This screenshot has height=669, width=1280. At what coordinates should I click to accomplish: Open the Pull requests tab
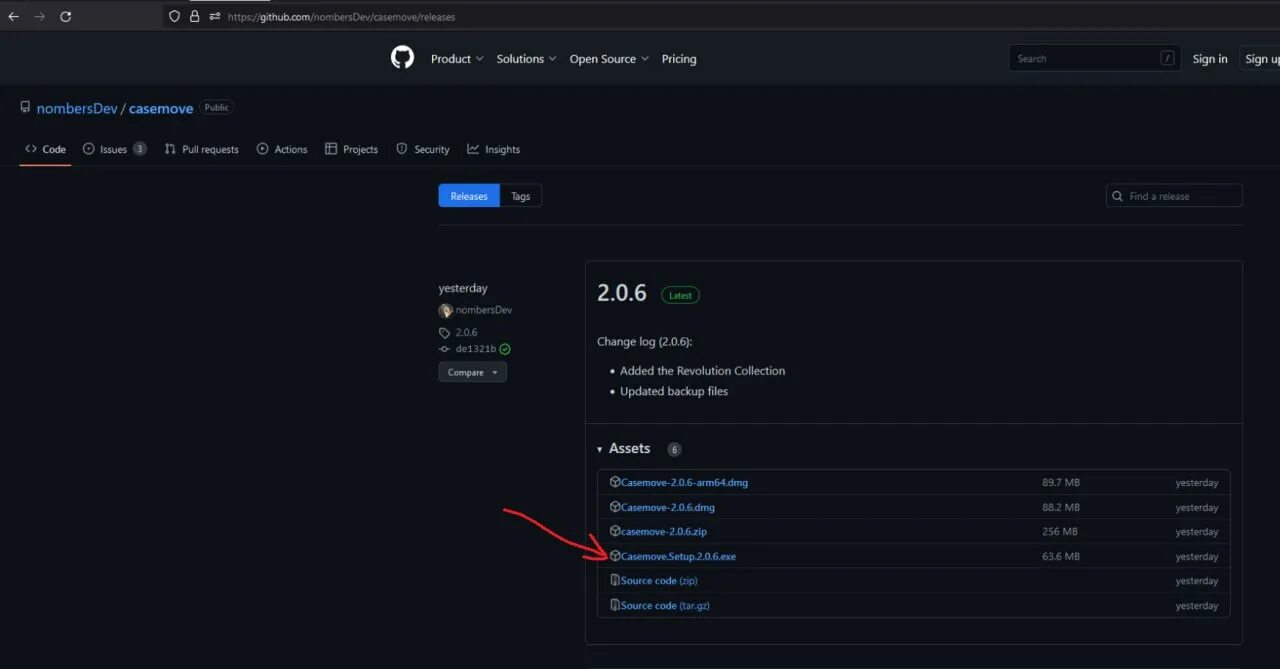coord(202,149)
